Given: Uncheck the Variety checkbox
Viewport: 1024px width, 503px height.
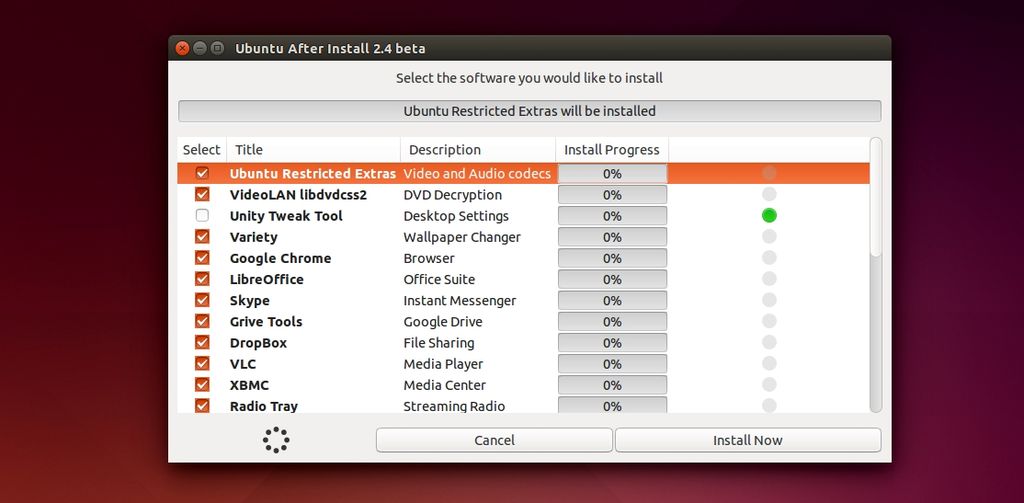Looking at the screenshot, I should click(x=202, y=236).
